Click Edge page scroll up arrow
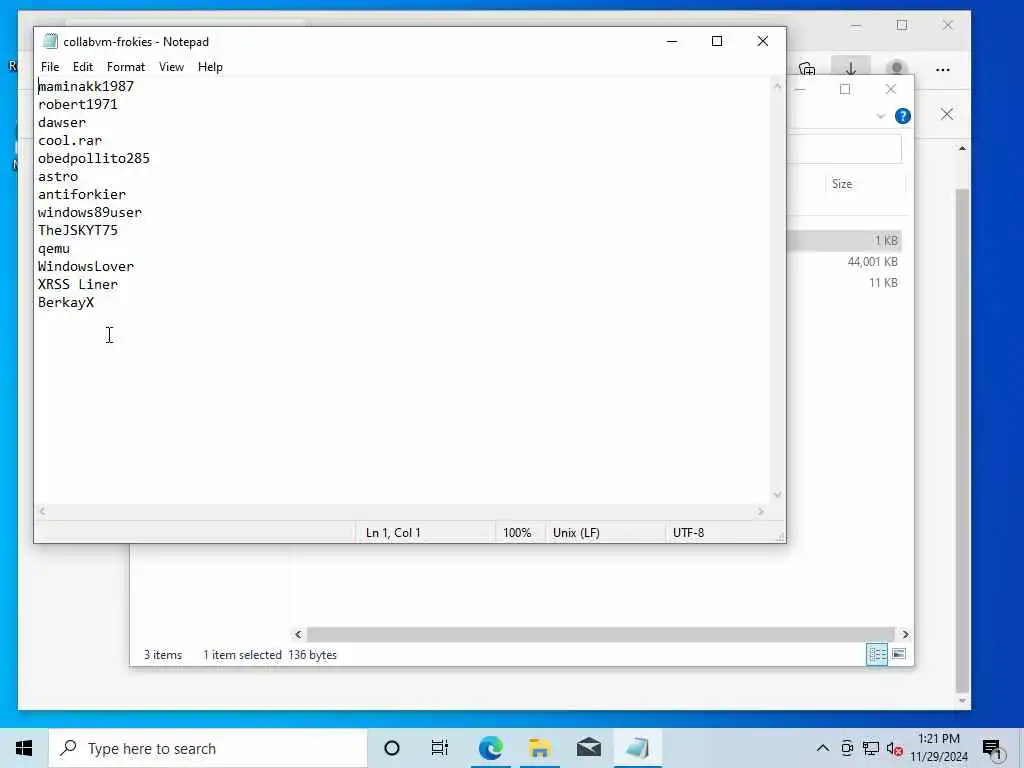This screenshot has height=768, width=1024. tap(962, 149)
